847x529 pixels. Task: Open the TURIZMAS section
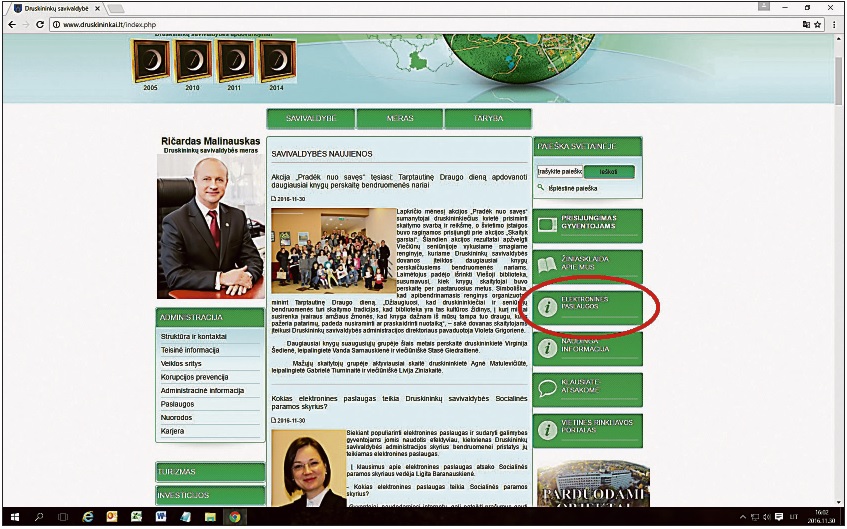(x=210, y=472)
